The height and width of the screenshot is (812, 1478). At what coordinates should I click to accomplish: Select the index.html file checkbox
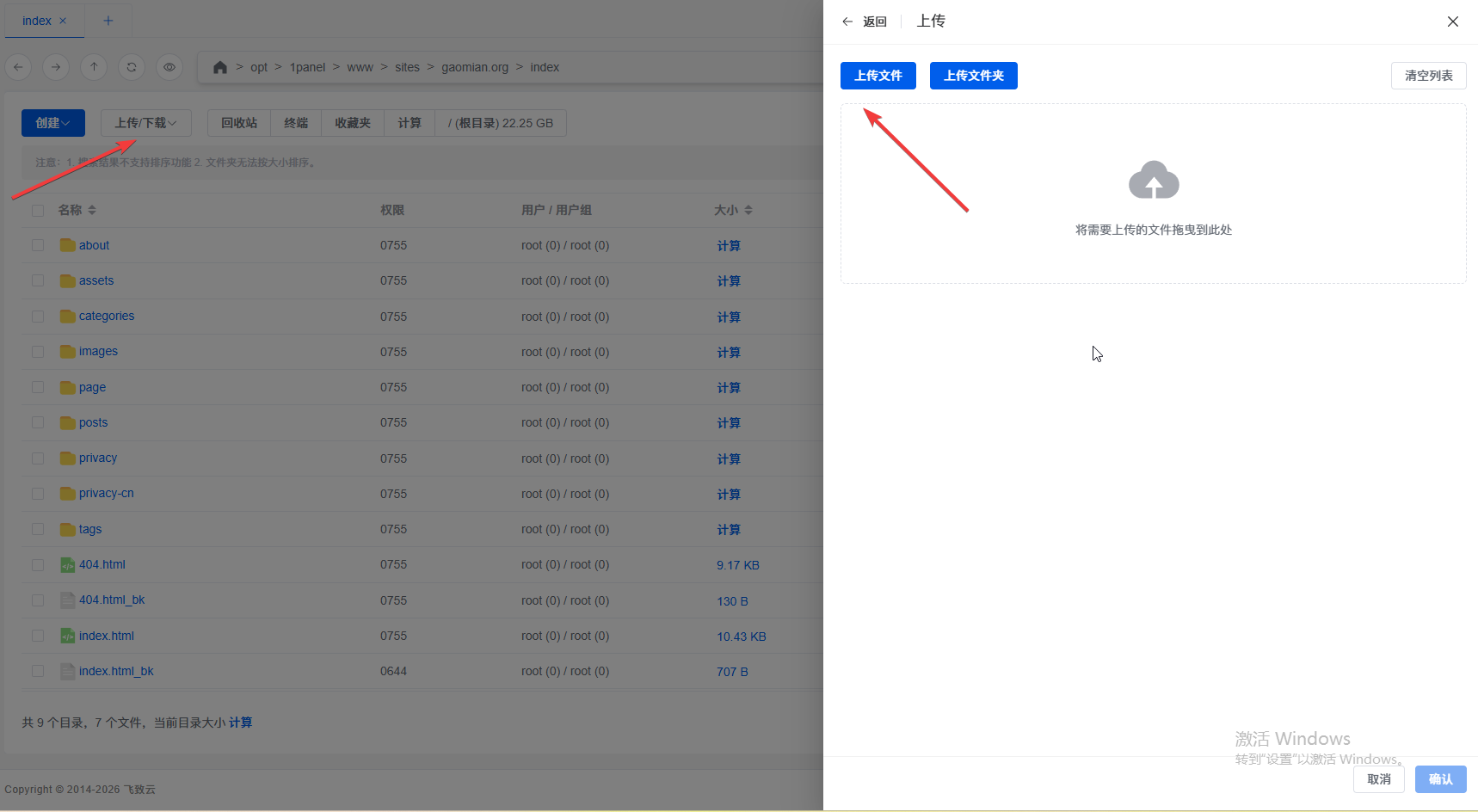tap(38, 636)
